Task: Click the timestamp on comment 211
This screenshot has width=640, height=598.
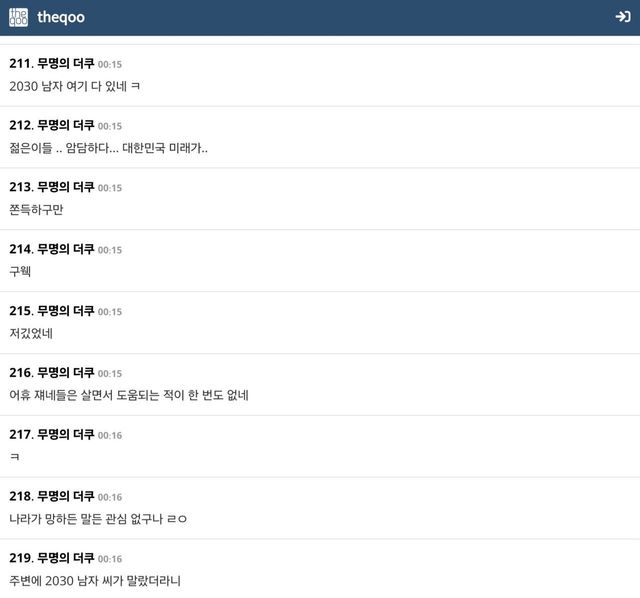Action: [x=110, y=64]
